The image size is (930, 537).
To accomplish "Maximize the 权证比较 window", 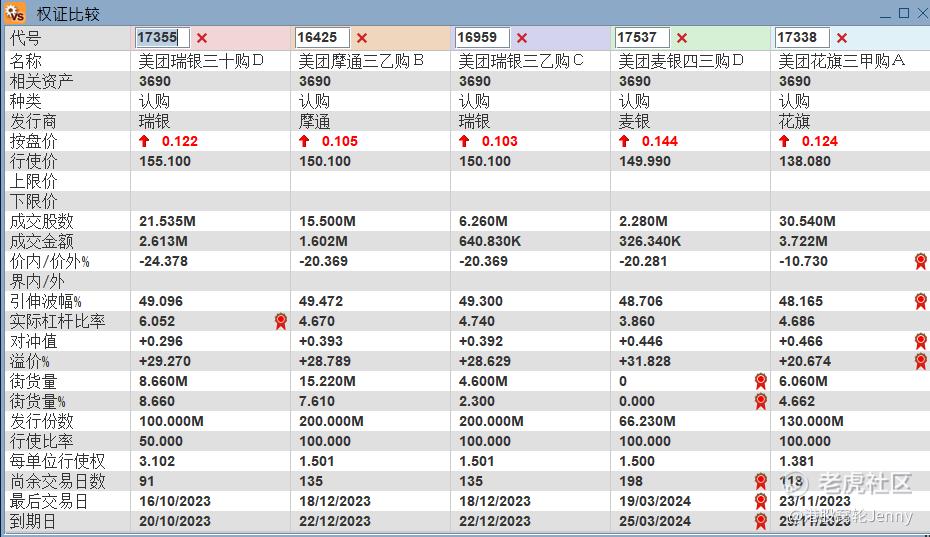I will click(x=904, y=12).
